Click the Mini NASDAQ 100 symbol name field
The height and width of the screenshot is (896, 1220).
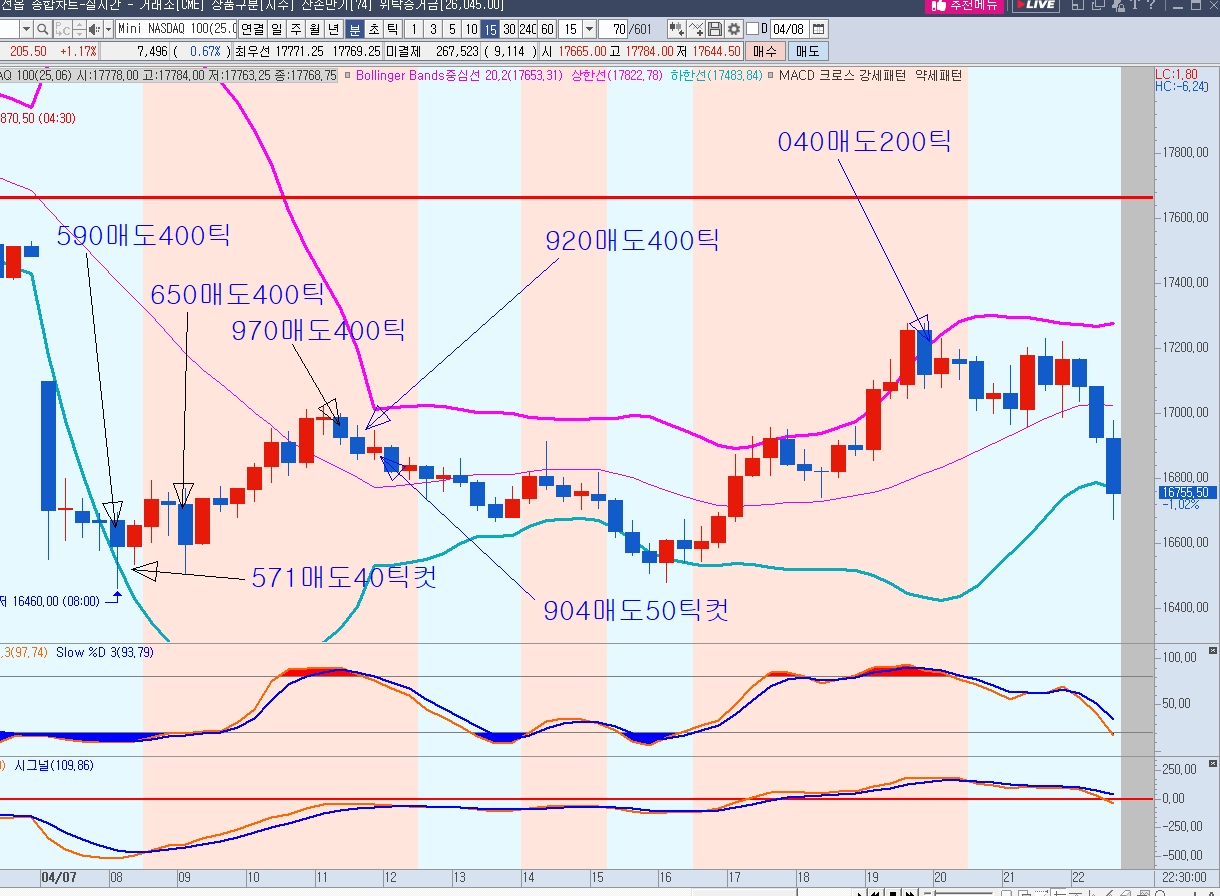[x=176, y=29]
